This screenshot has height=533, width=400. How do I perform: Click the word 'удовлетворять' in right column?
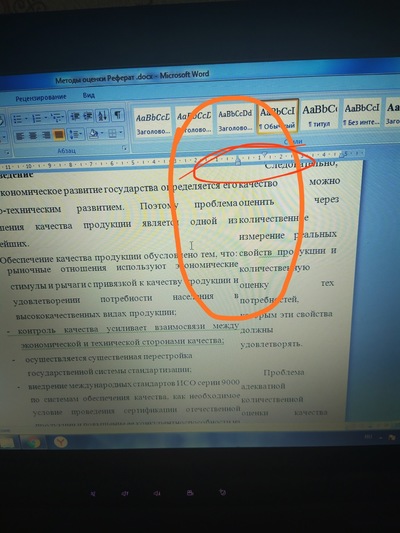point(271,345)
